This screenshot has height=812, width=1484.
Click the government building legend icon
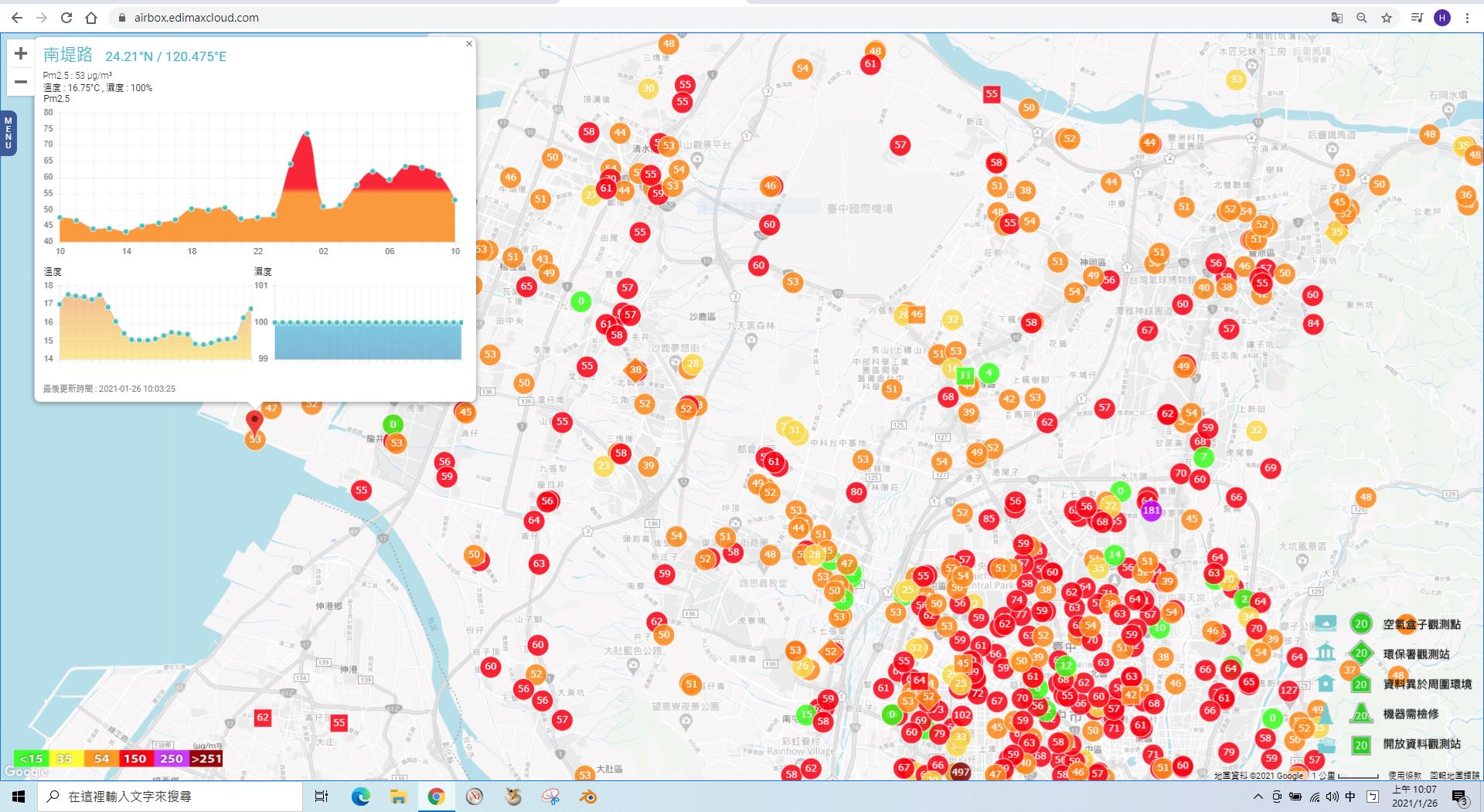[x=1326, y=653]
